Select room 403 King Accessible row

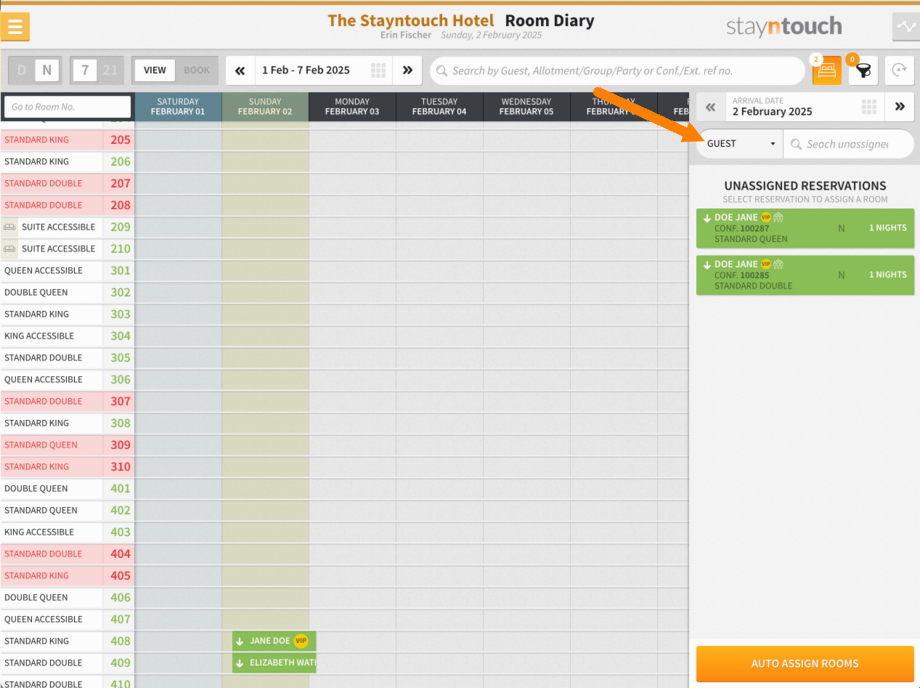tap(67, 532)
